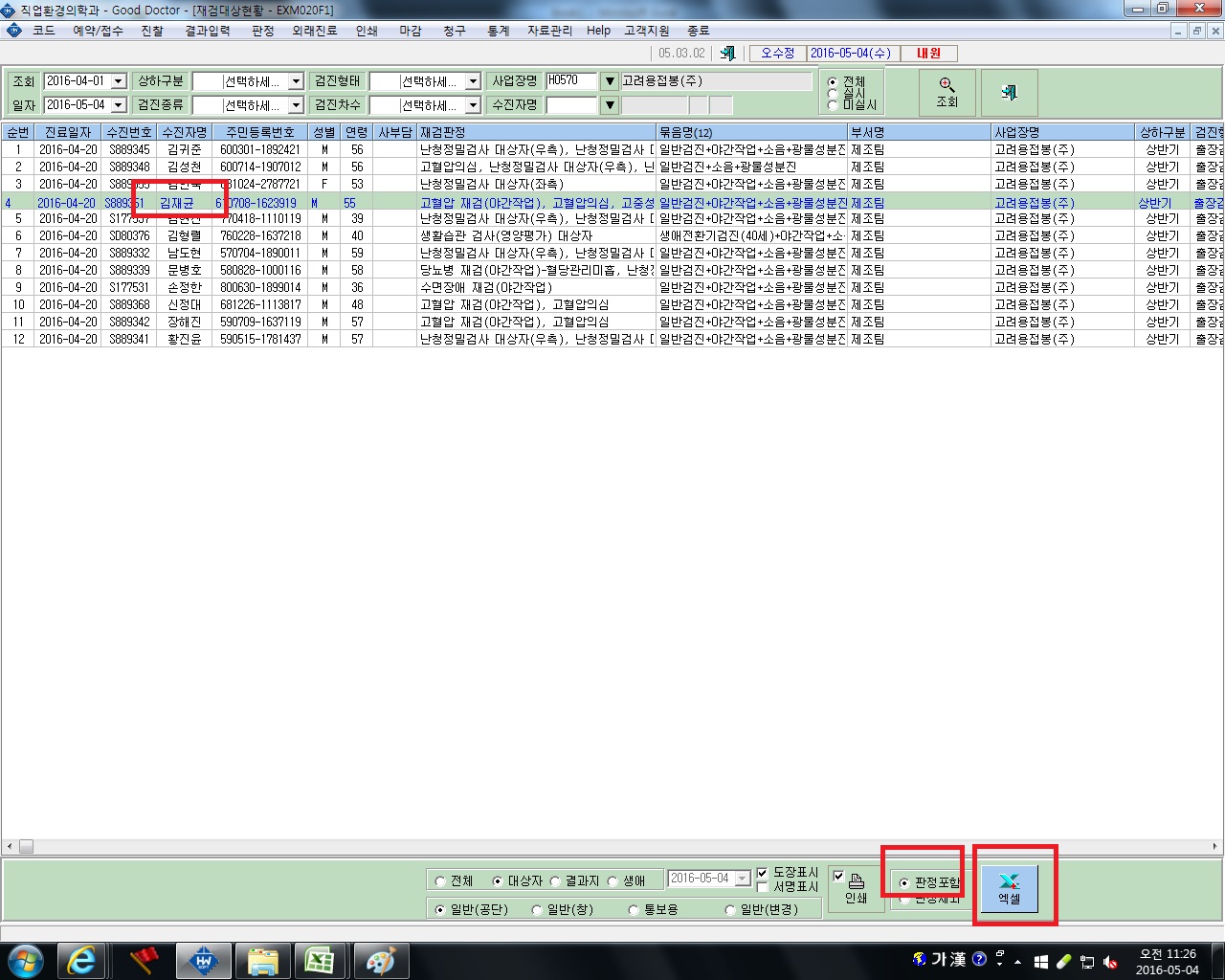The height and width of the screenshot is (980, 1225).
Task: Click the small exit icon in top toolbar
Action: coord(727,54)
